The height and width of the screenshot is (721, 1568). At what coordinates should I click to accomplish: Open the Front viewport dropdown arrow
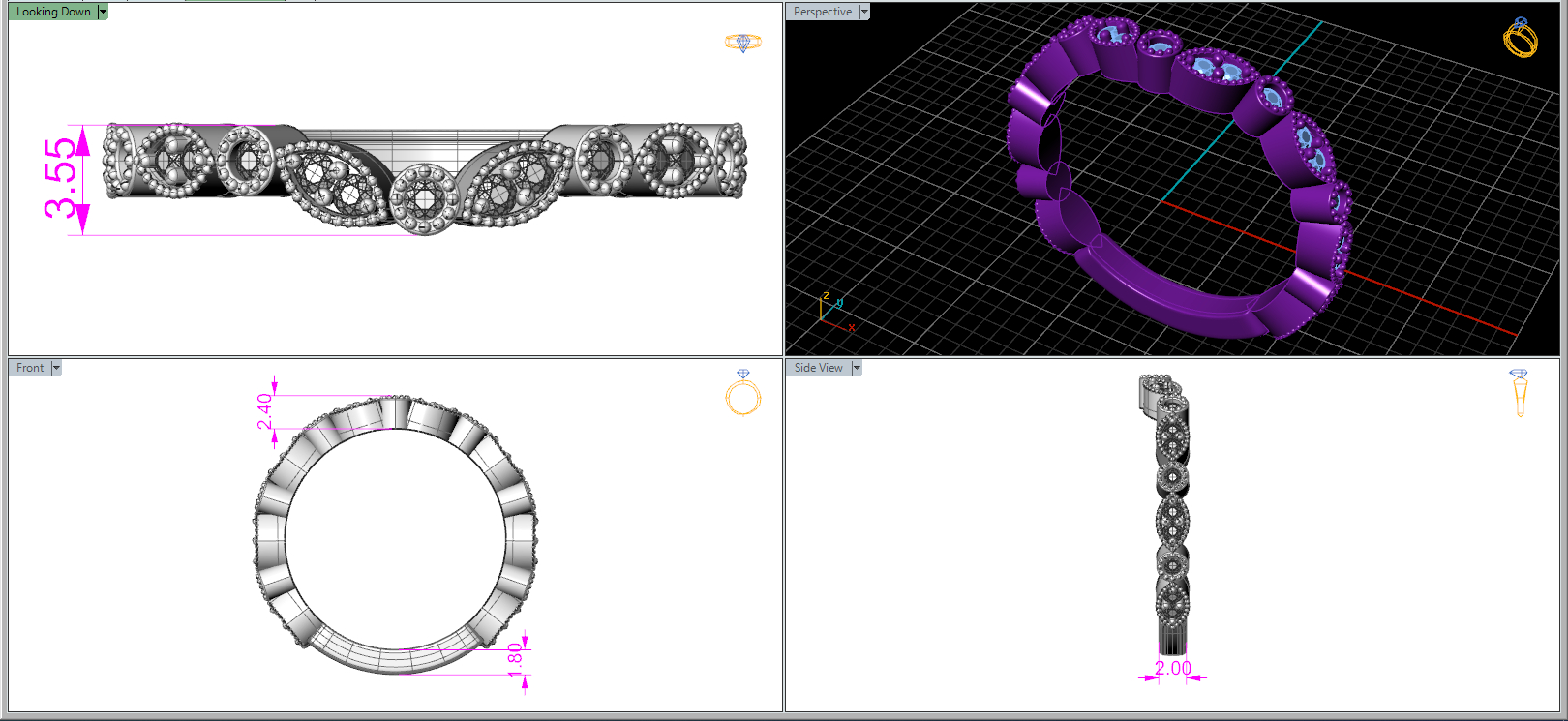click(56, 368)
